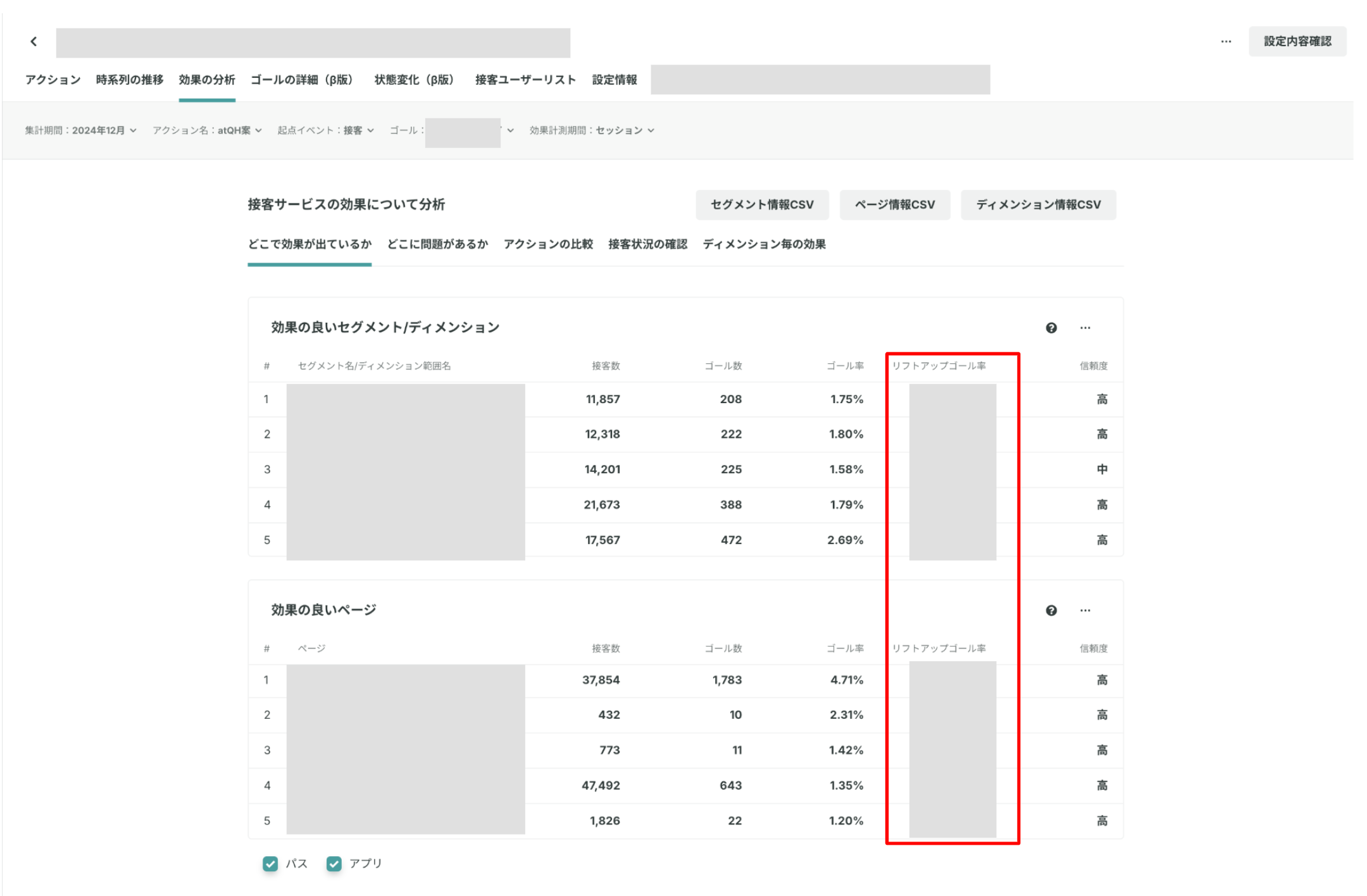Click リフトアップゴール率 header in segment table
This screenshot has width=1367, height=896.
(x=939, y=366)
